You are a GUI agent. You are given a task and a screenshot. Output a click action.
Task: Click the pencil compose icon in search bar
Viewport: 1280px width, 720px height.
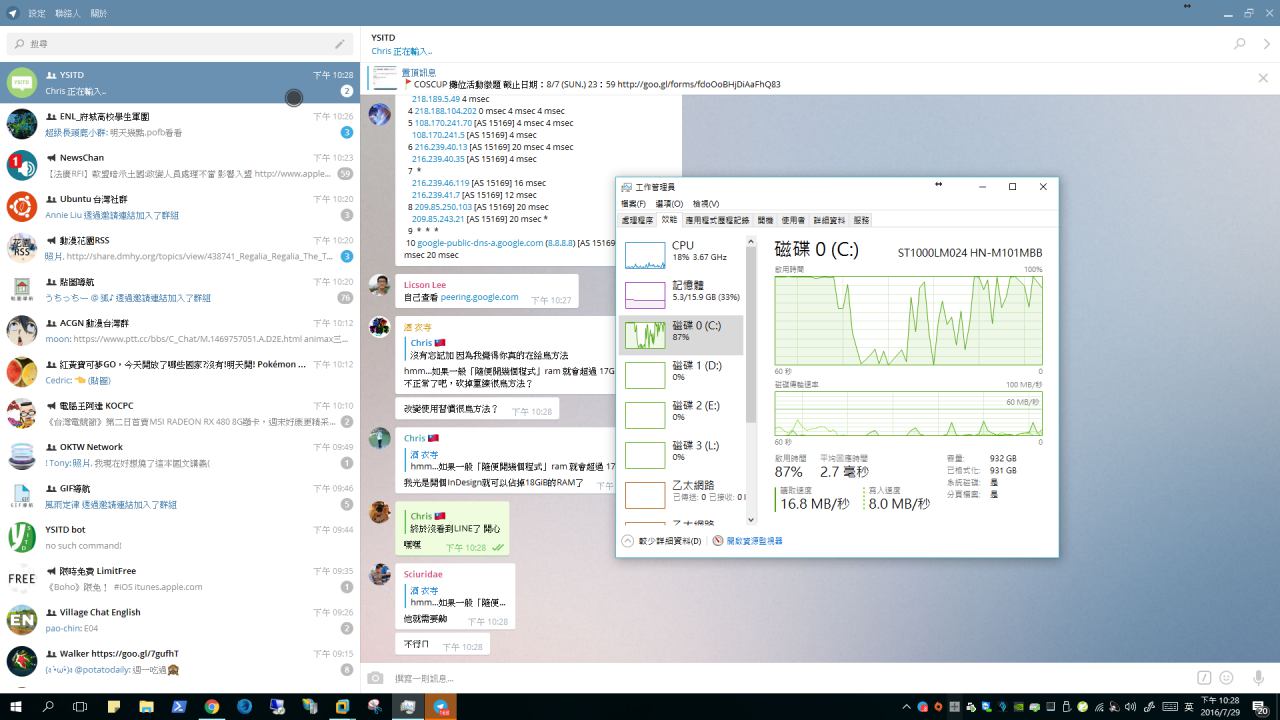(340, 44)
